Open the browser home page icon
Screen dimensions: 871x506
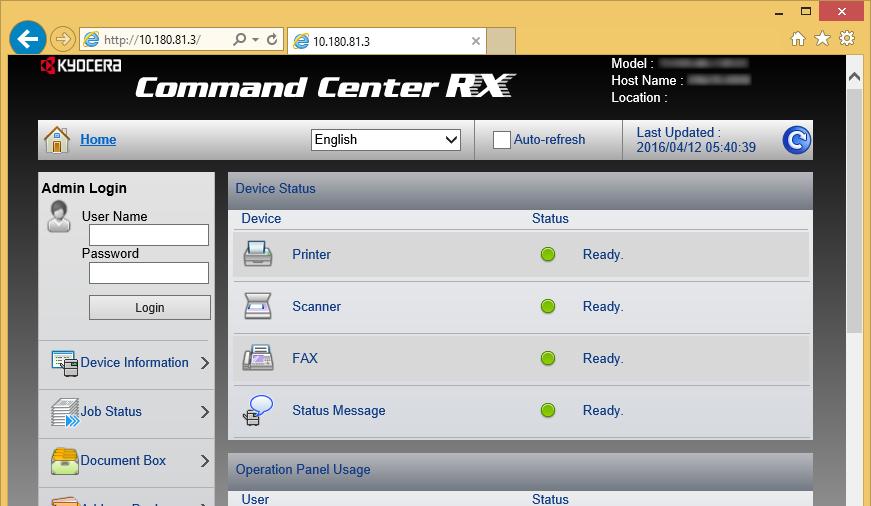(x=798, y=38)
